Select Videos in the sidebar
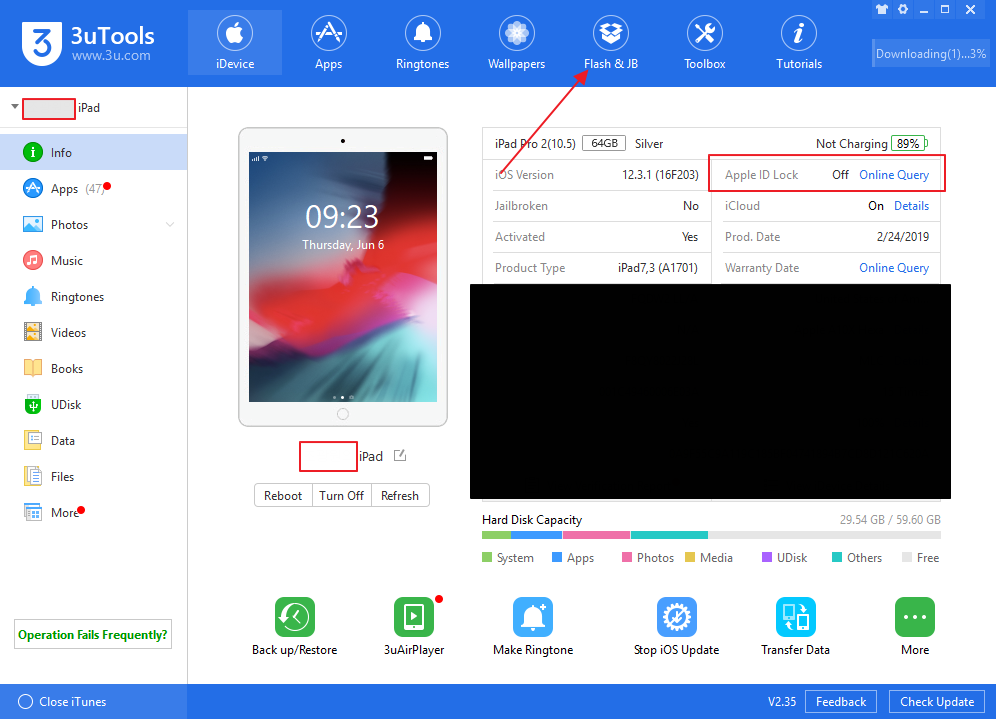 coord(93,333)
